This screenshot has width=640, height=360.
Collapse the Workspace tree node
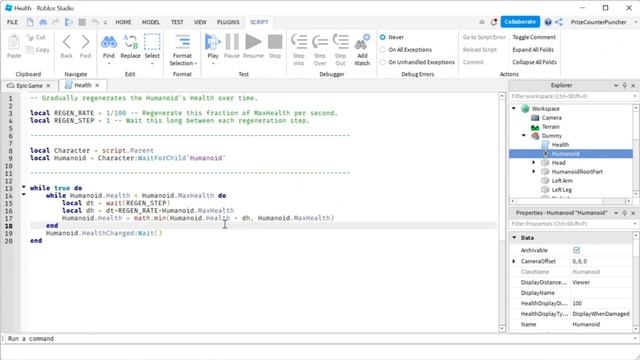514,109
